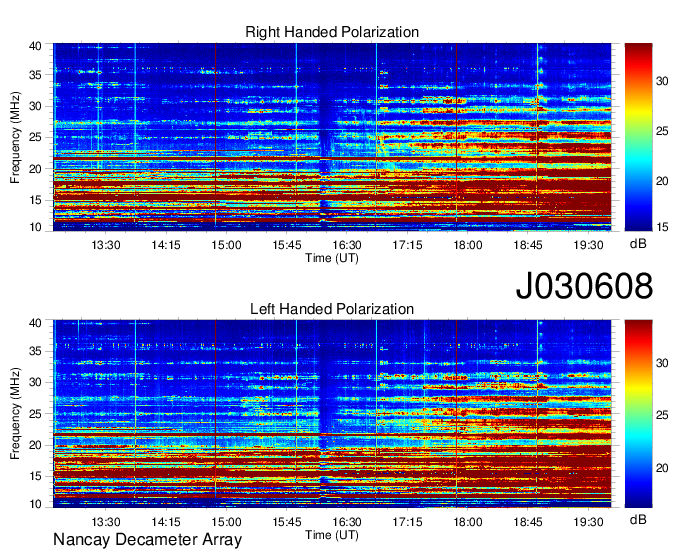Viewport: 680px width, 552px height.
Task: Click 19:30 tick on Right Handed time axis
Action: (x=588, y=245)
